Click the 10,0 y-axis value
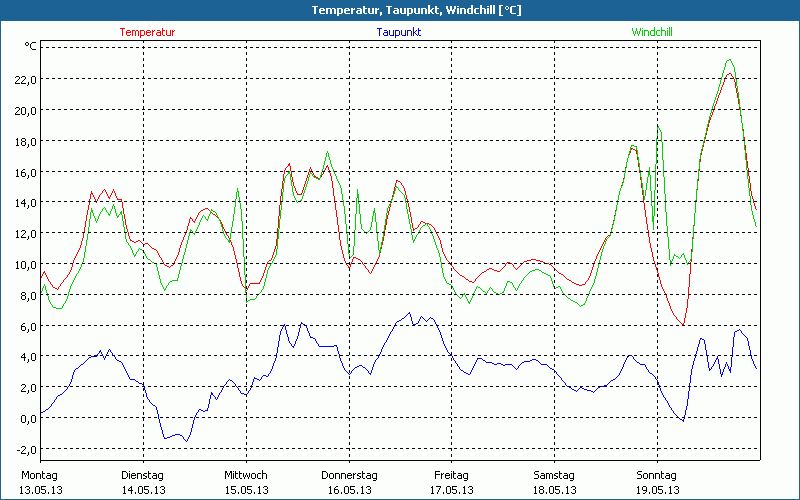This screenshot has width=800, height=500. click(26, 265)
